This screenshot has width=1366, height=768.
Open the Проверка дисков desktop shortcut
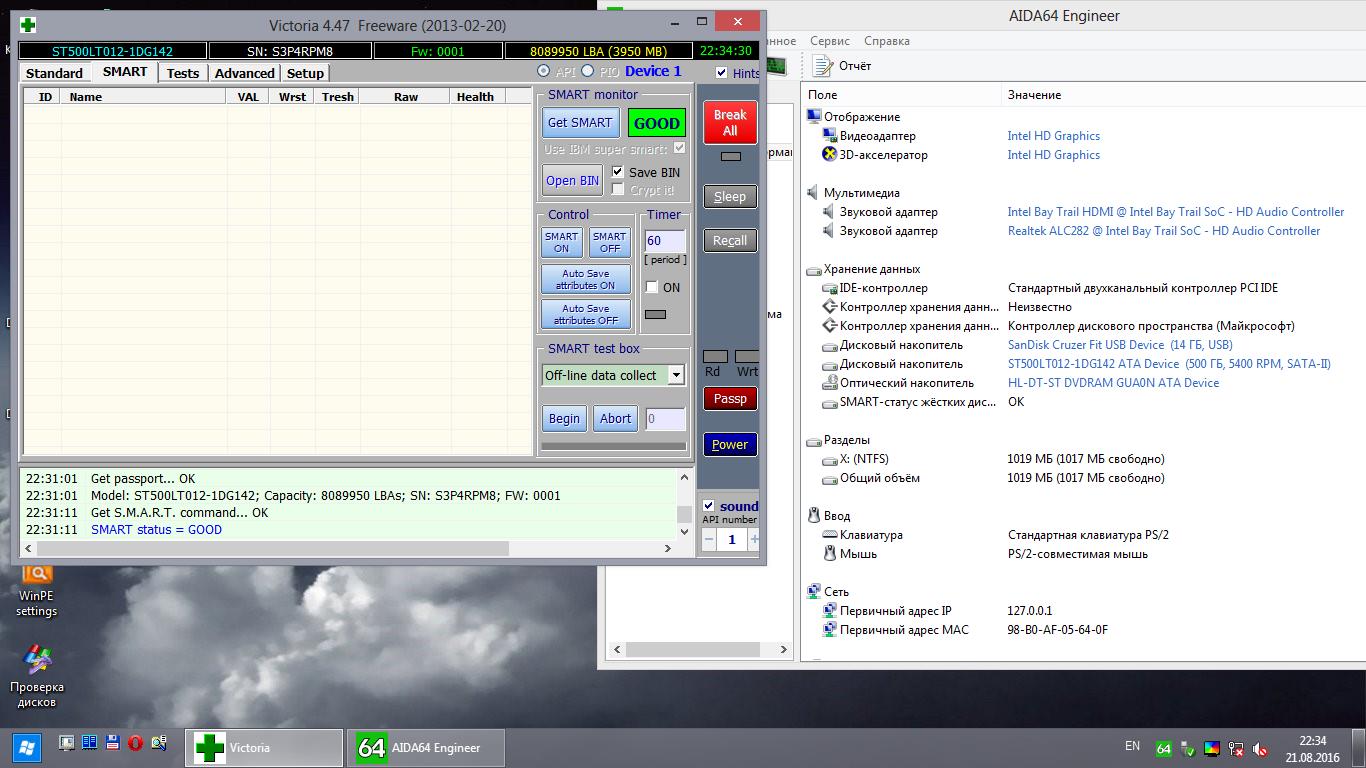[x=37, y=677]
